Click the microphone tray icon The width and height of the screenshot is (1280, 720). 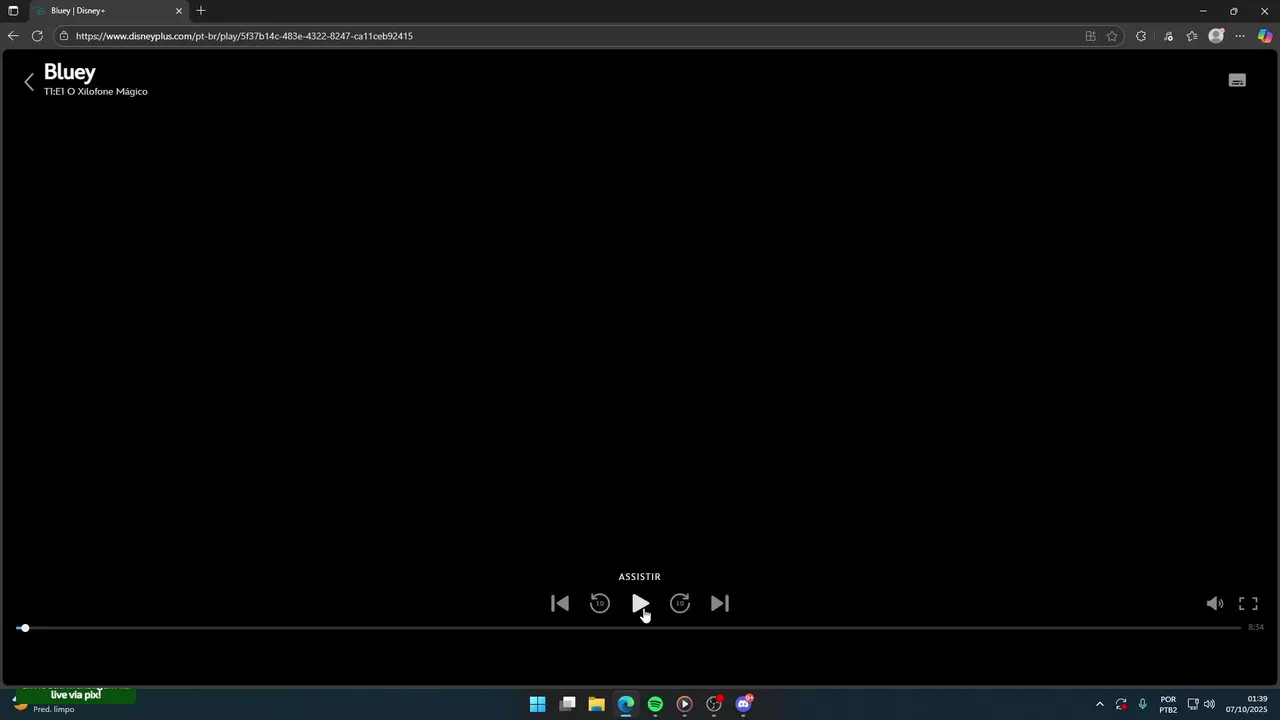1142,704
